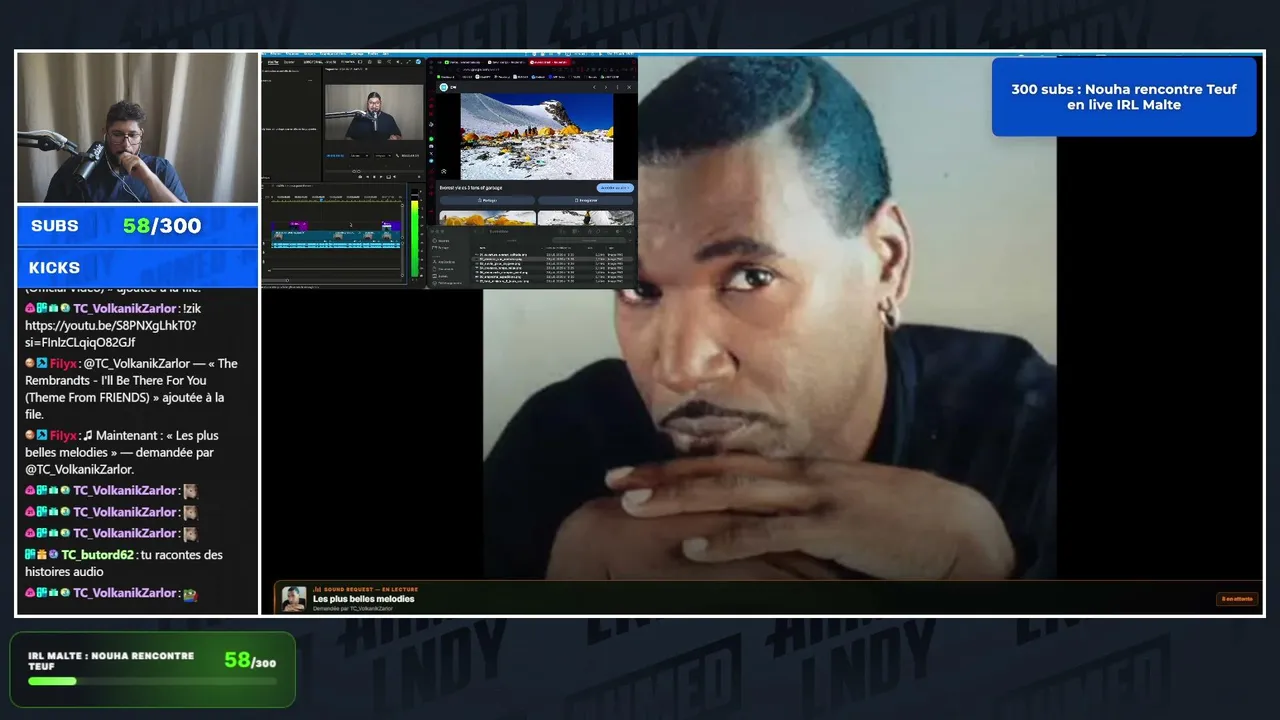Open the yellow tents related thumbnail

click(x=487, y=218)
